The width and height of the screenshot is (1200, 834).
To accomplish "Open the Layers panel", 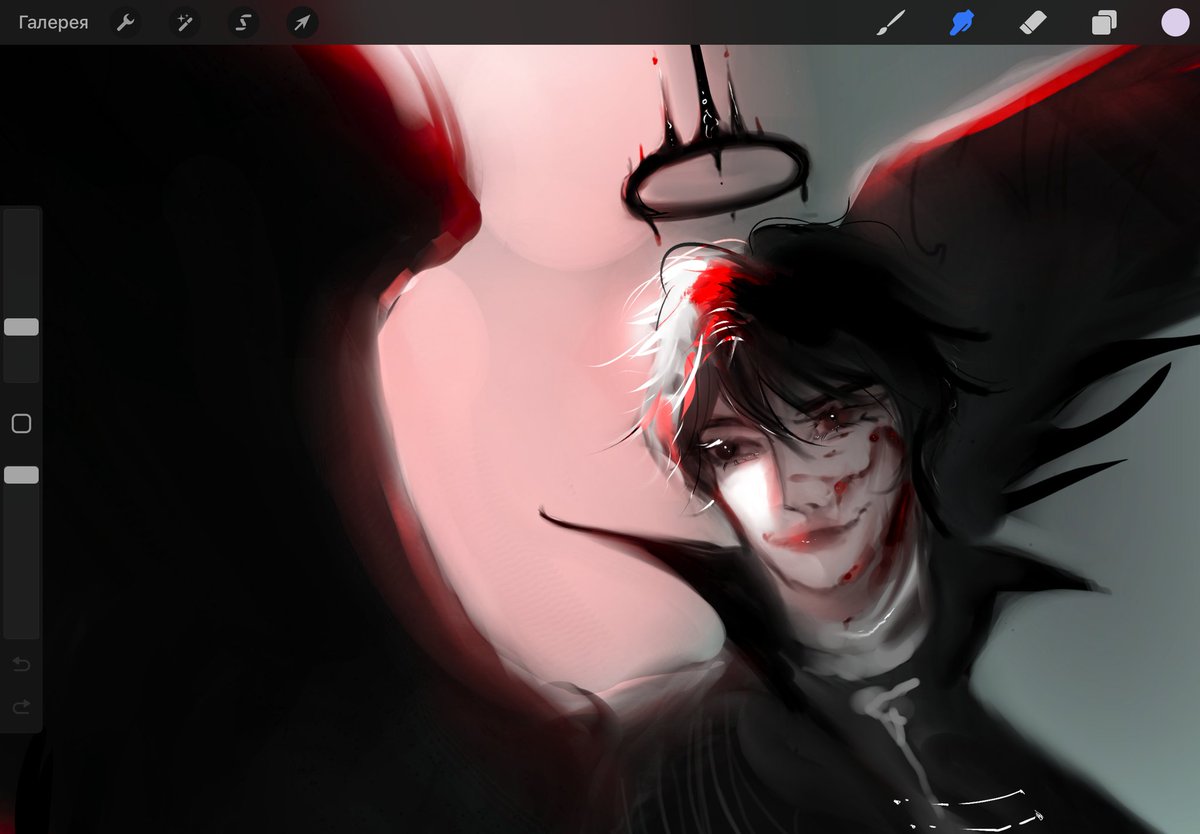I will (x=1104, y=22).
